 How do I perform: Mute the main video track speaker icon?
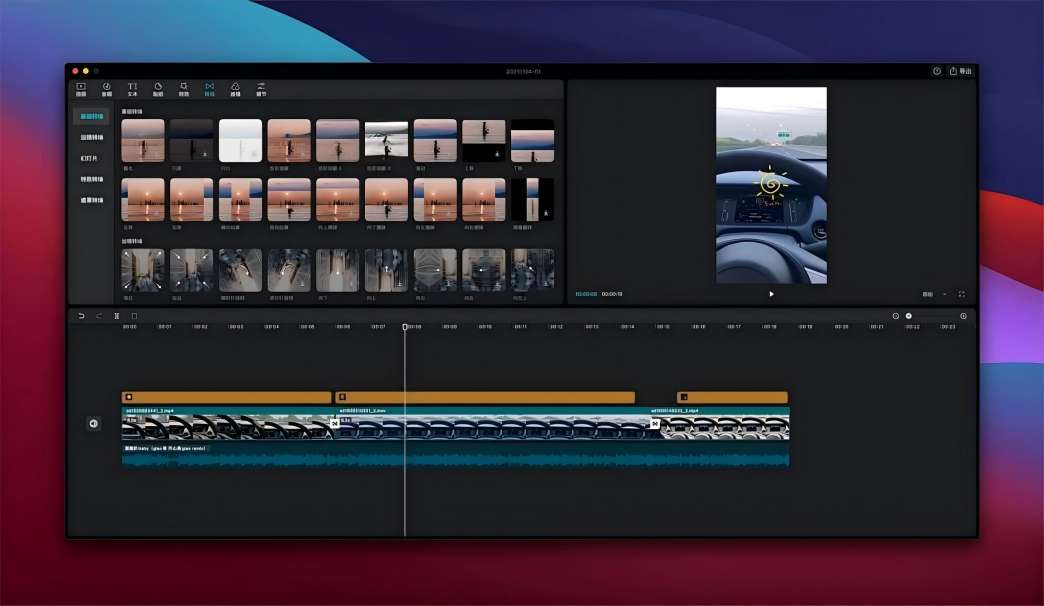(93, 423)
